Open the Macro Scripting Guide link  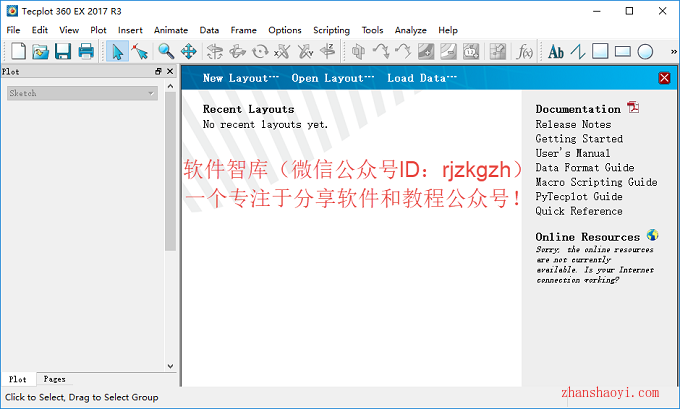coord(596,182)
